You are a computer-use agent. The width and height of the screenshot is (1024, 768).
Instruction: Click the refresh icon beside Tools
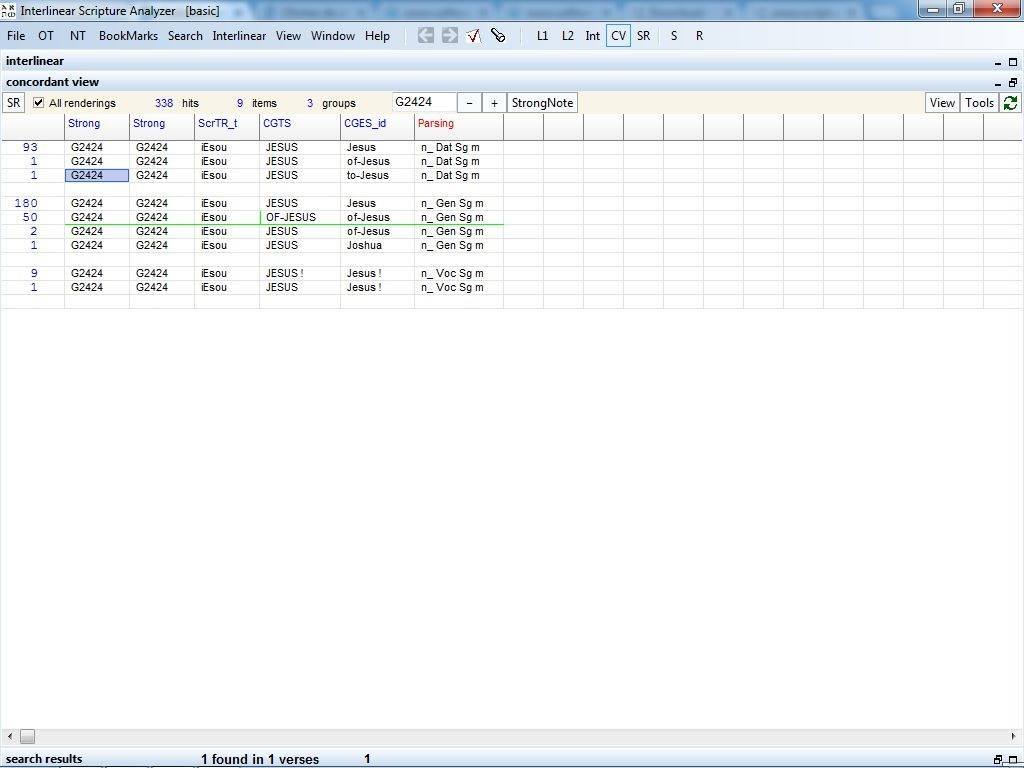1009,102
